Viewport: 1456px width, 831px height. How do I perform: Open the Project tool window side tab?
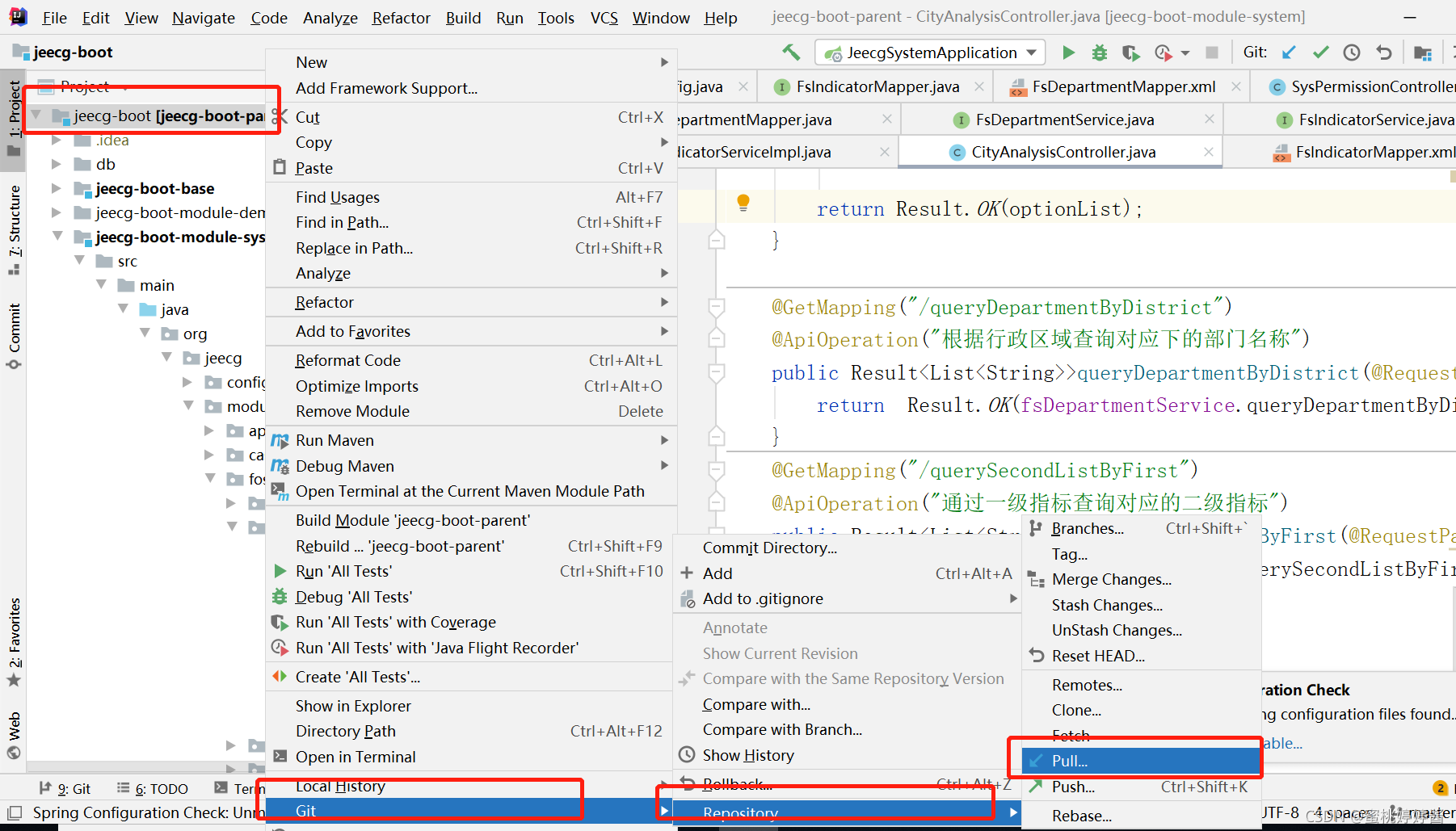(14, 119)
